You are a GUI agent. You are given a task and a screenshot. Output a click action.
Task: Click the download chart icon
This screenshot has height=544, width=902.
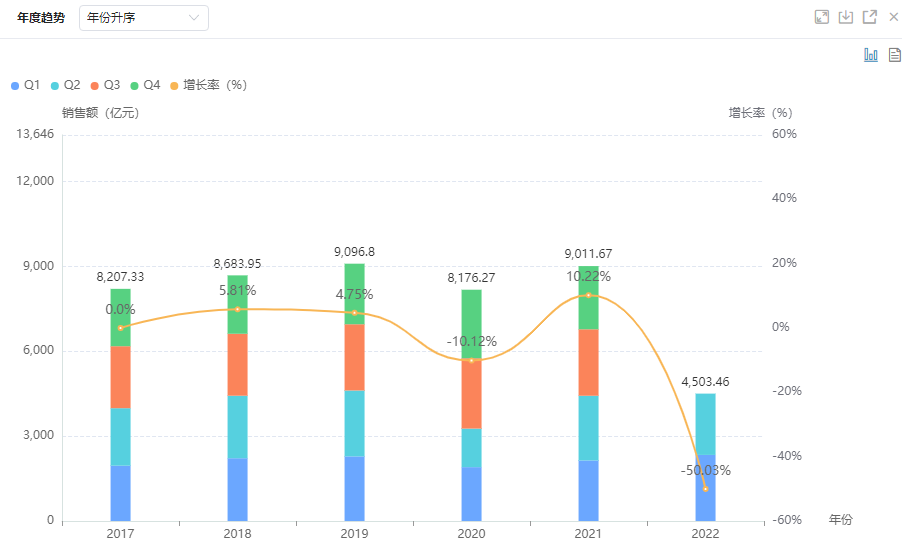846,17
